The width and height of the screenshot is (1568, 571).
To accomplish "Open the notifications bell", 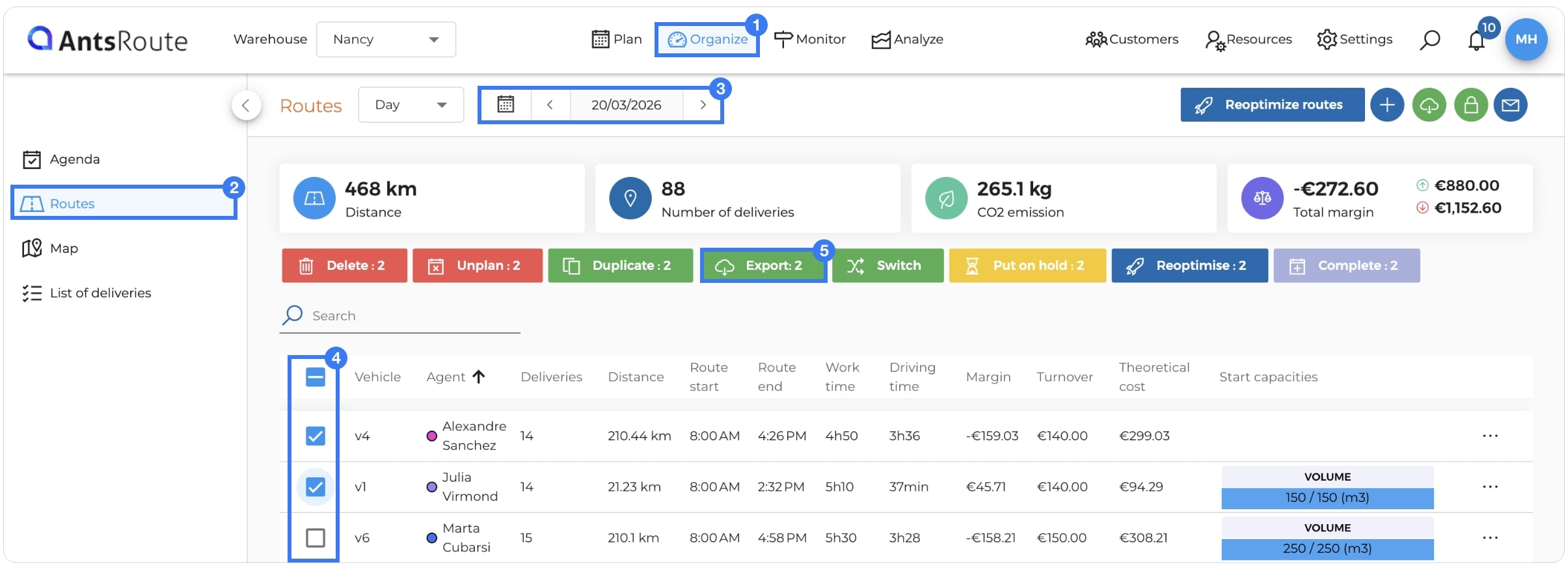I will click(1476, 40).
